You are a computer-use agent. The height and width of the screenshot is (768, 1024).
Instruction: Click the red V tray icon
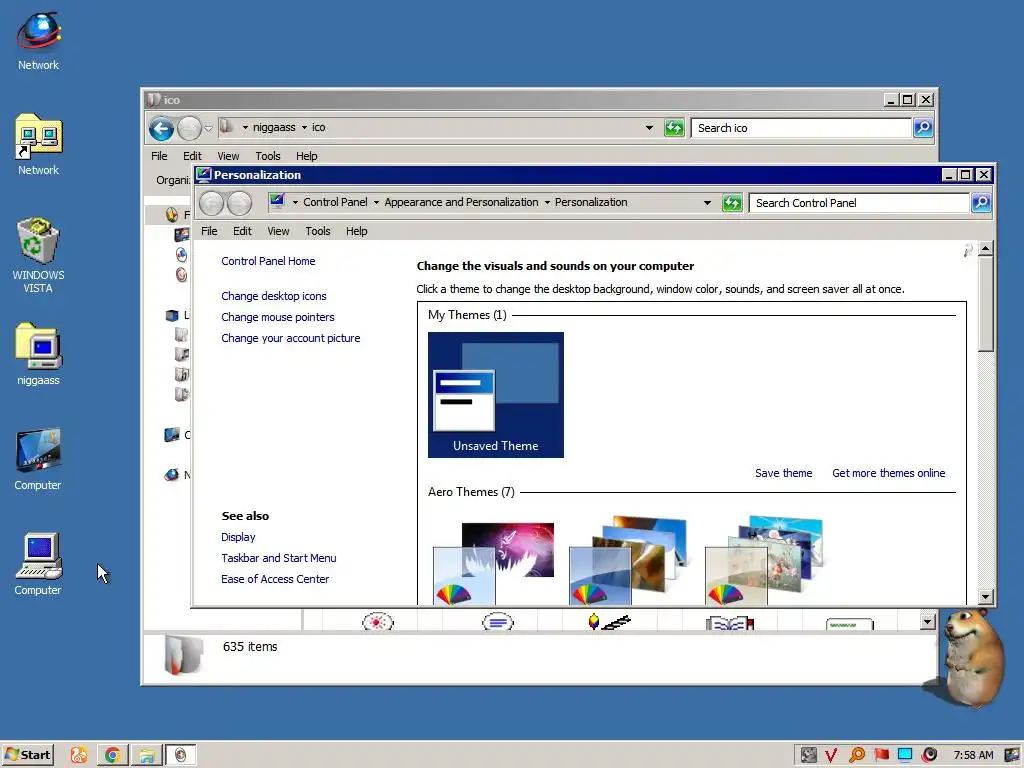831,756
